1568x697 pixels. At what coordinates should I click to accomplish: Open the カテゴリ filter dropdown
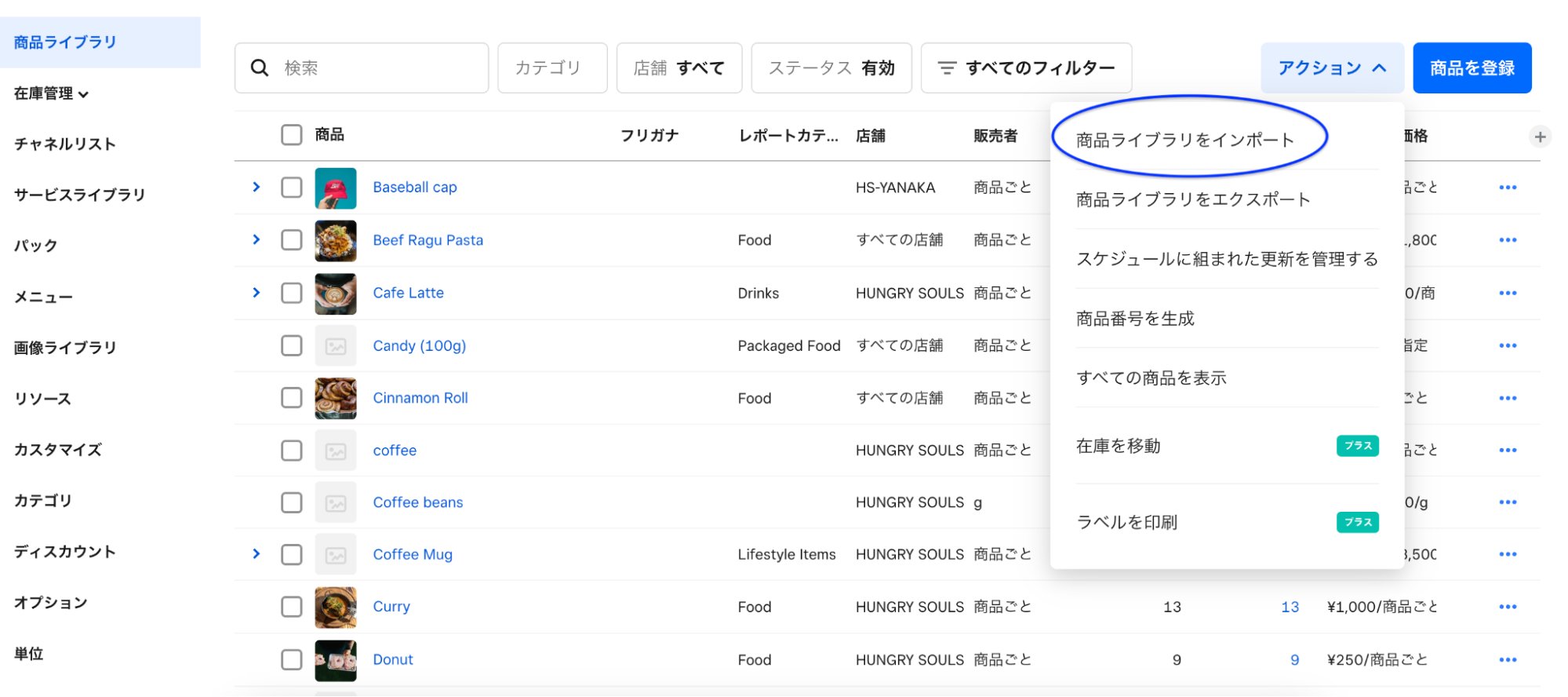(552, 68)
